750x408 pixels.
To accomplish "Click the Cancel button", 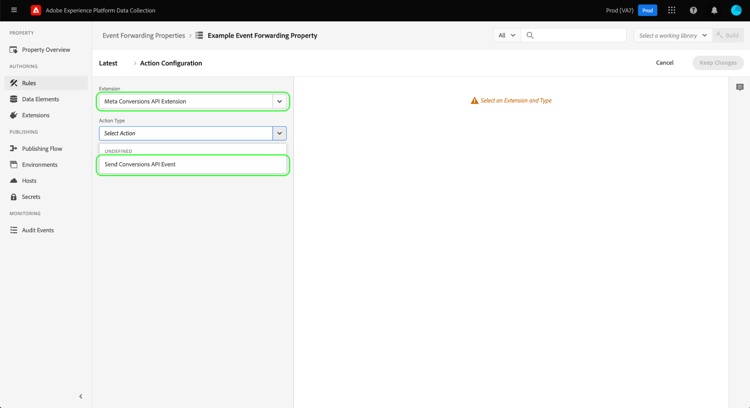I will pos(664,63).
